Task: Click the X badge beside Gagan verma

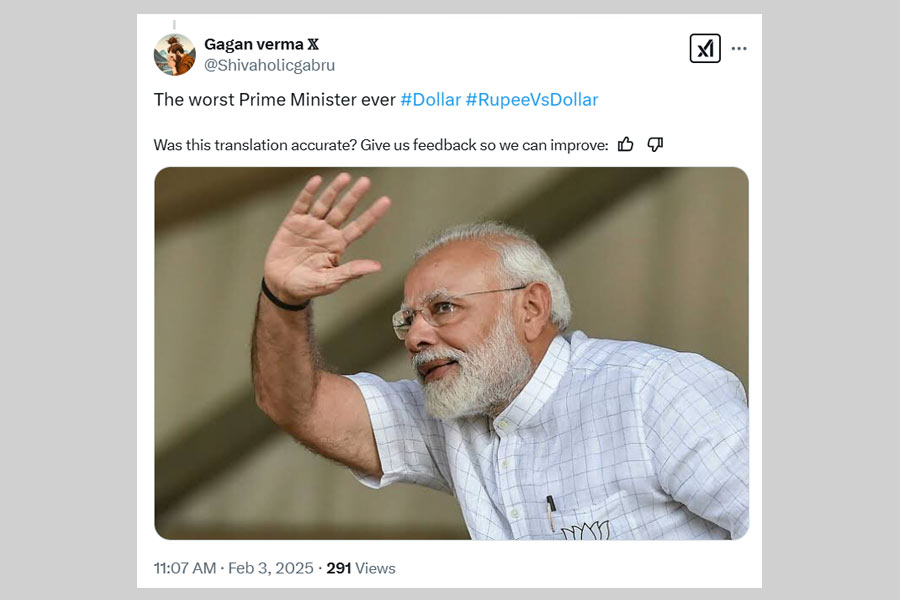Action: point(312,44)
